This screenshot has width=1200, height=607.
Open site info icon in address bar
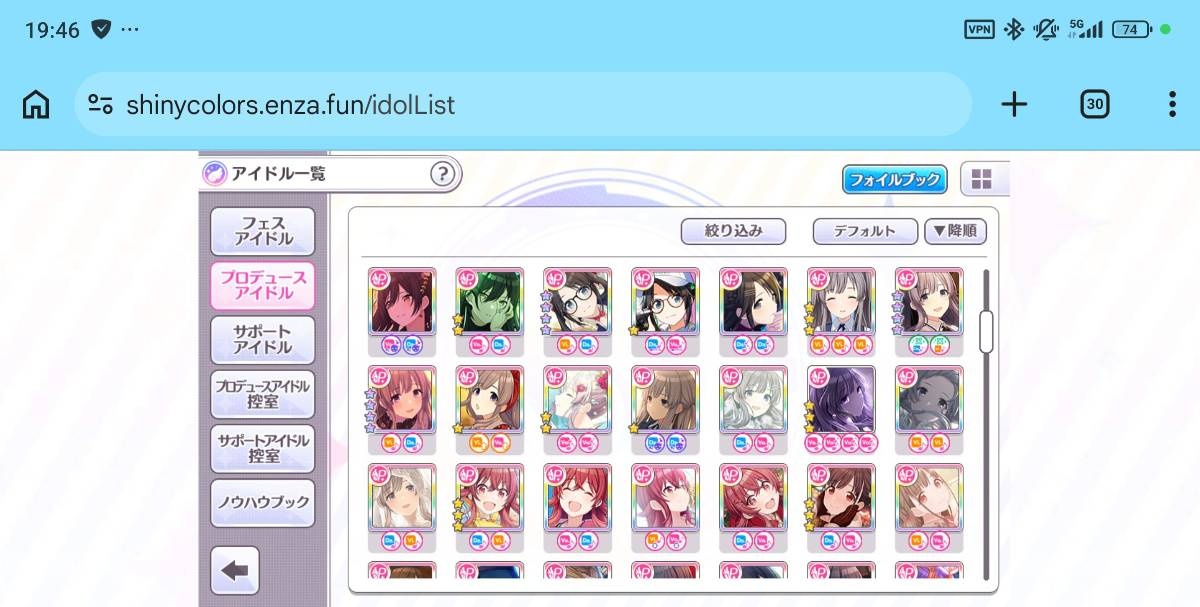100,104
